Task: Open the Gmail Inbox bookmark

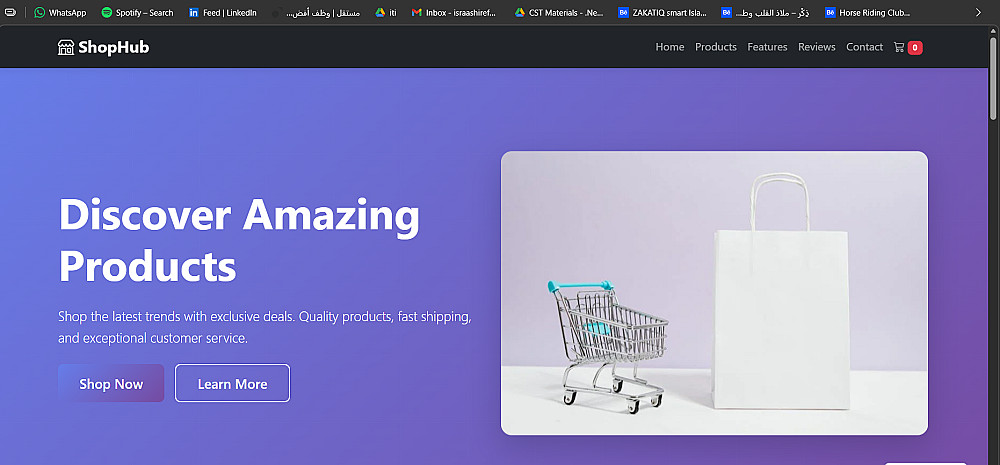Action: 453,12
